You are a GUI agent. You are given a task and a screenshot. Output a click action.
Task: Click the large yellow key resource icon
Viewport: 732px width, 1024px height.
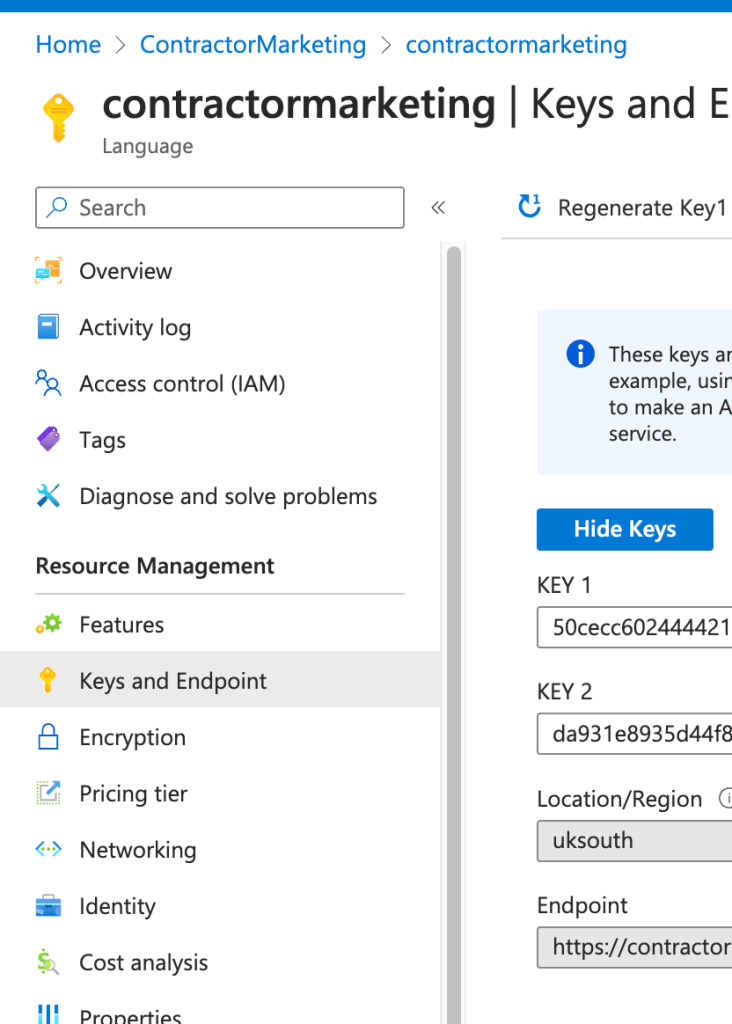[x=59, y=118]
